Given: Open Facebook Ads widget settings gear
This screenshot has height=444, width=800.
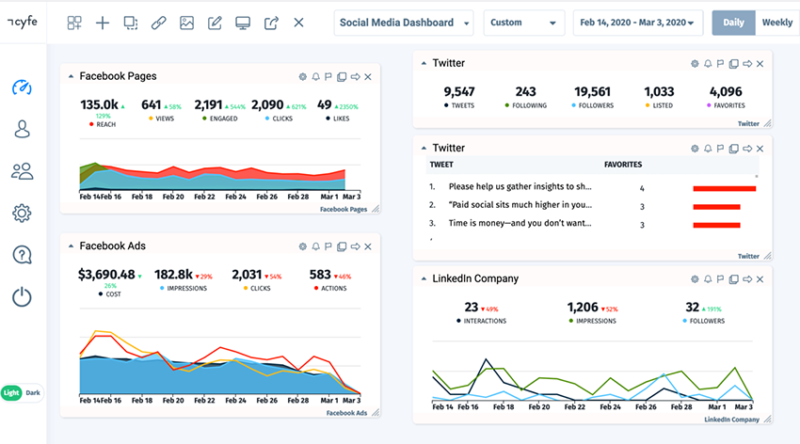Looking at the screenshot, I should point(303,246).
